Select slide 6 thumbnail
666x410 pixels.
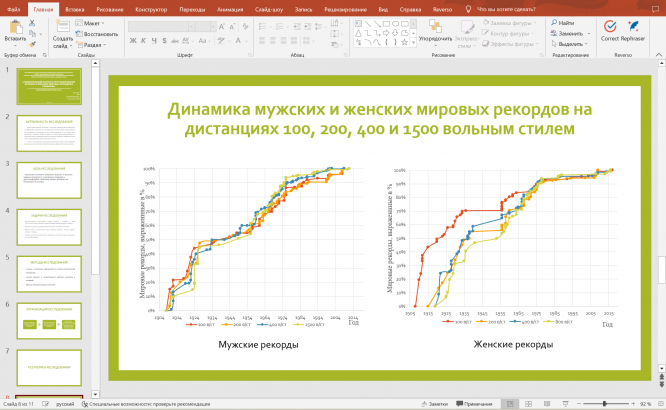(x=49, y=321)
